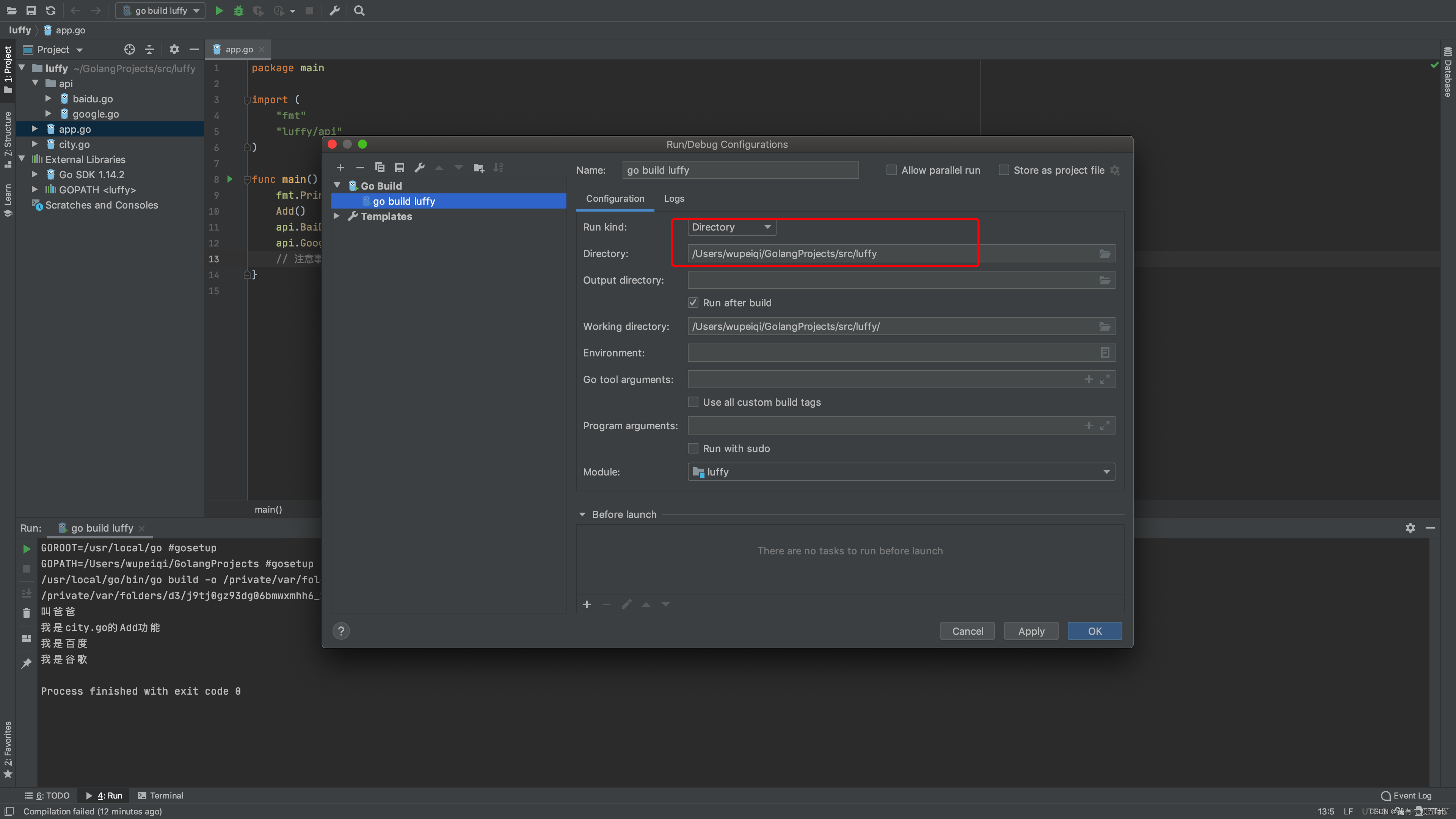Toggle the Run after build checkbox
The width and height of the screenshot is (1456, 819).
(693, 302)
